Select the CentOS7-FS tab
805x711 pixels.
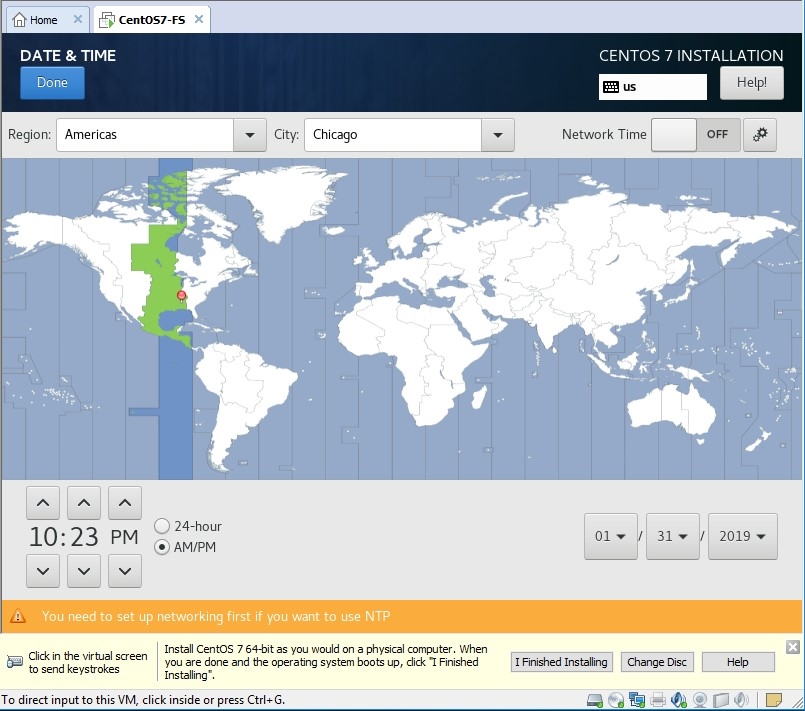(x=150, y=19)
